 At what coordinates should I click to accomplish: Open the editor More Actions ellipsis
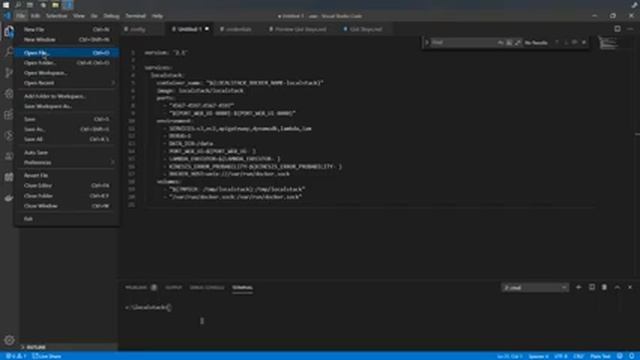tap(630, 29)
